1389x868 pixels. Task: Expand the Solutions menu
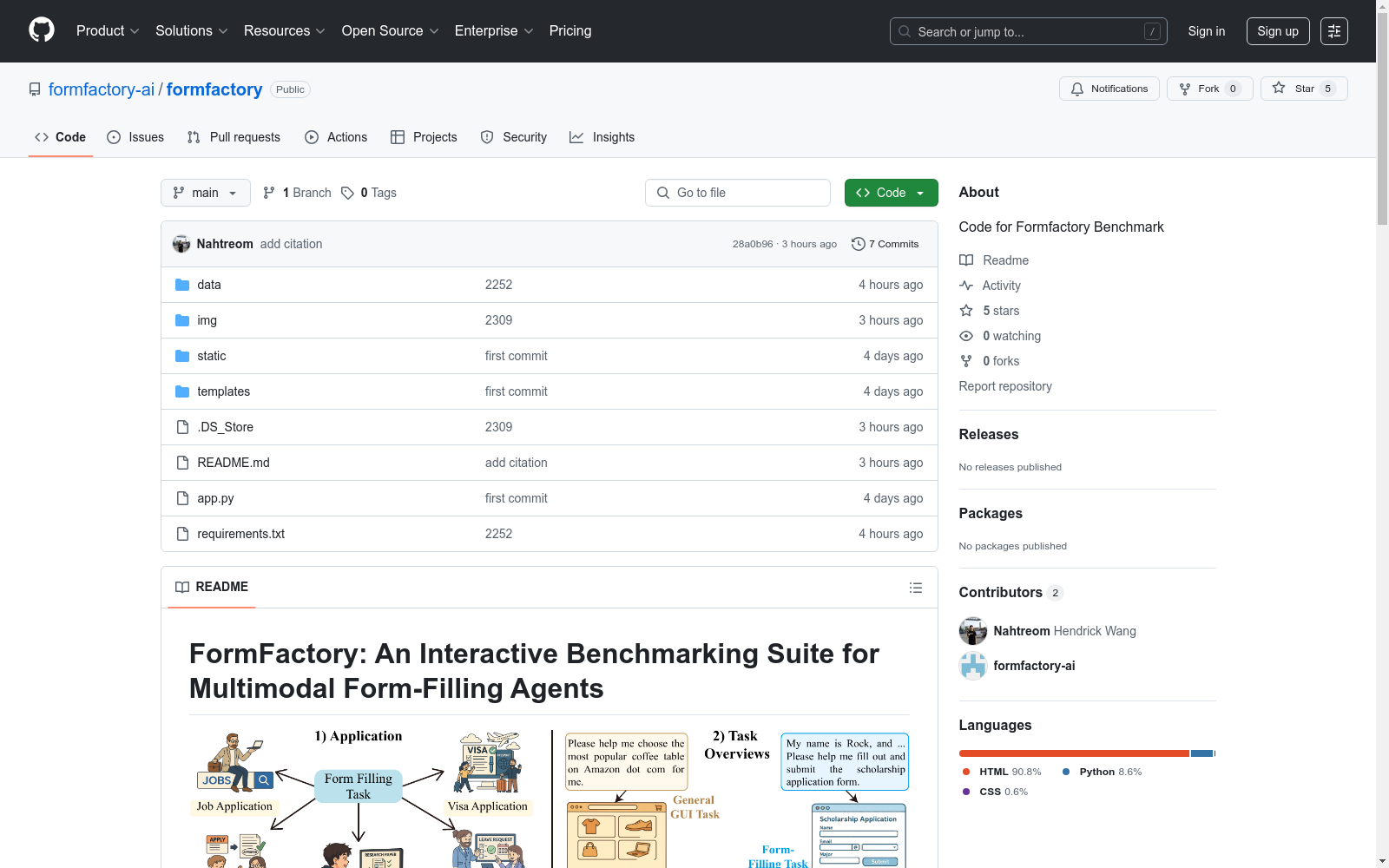(192, 31)
